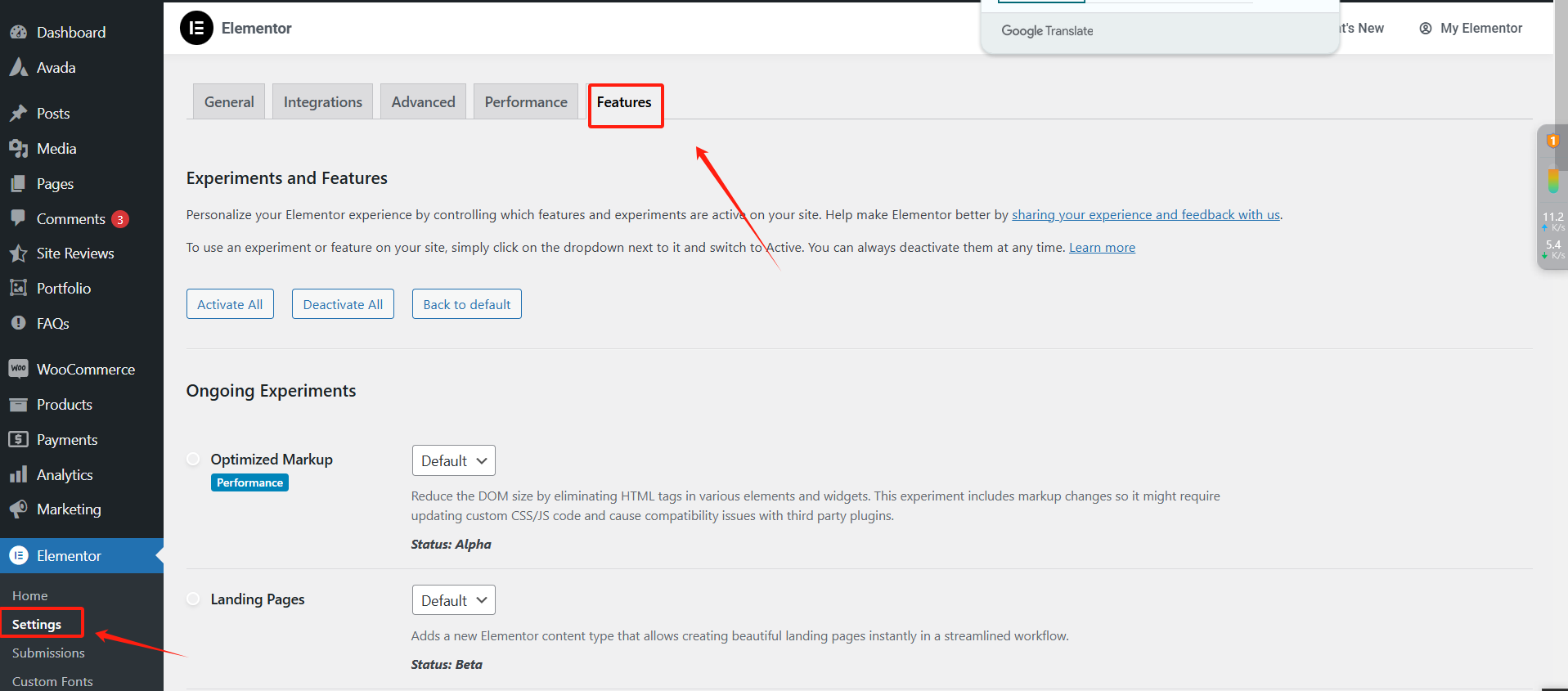This screenshot has width=1568, height=691.
Task: Click the Elementor logo icon in header
Action: point(196,29)
